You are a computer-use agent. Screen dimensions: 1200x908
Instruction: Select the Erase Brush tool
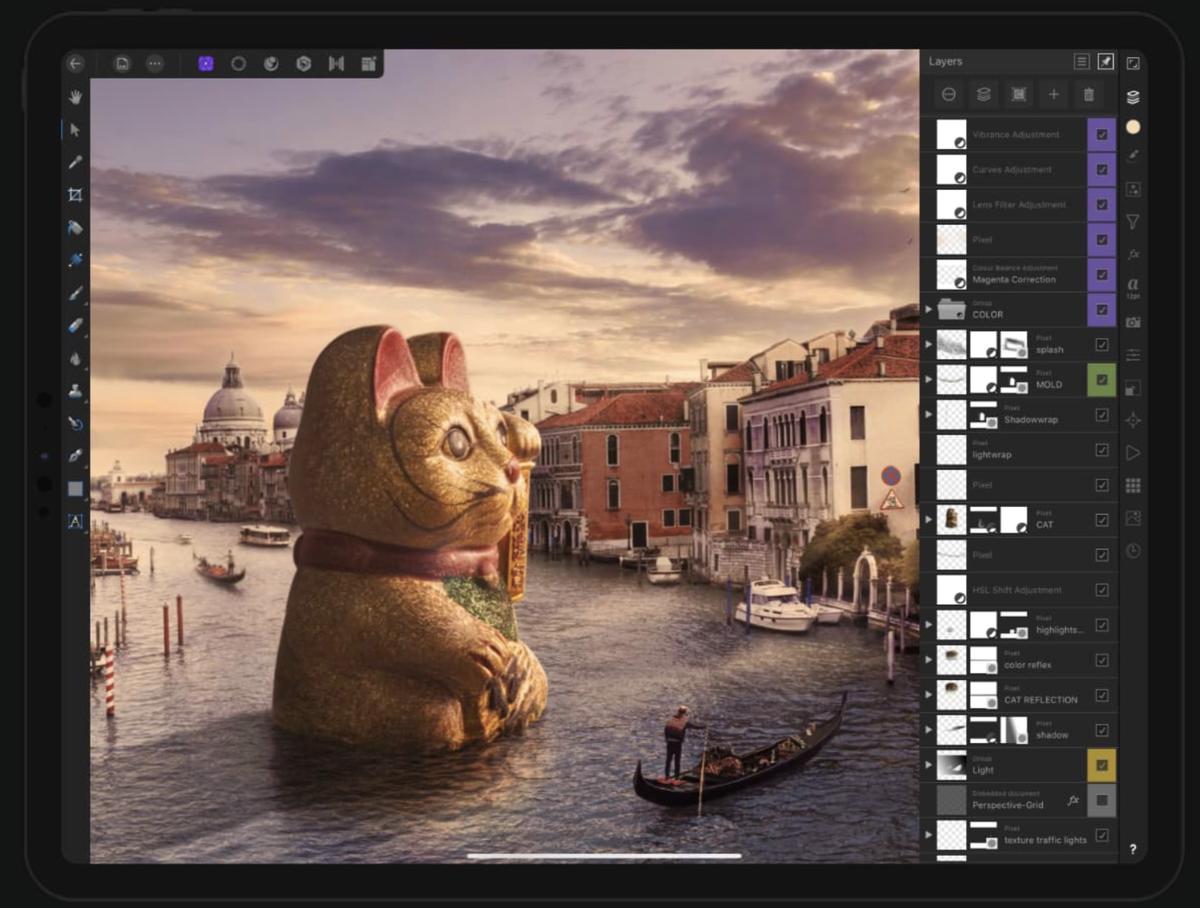point(75,326)
